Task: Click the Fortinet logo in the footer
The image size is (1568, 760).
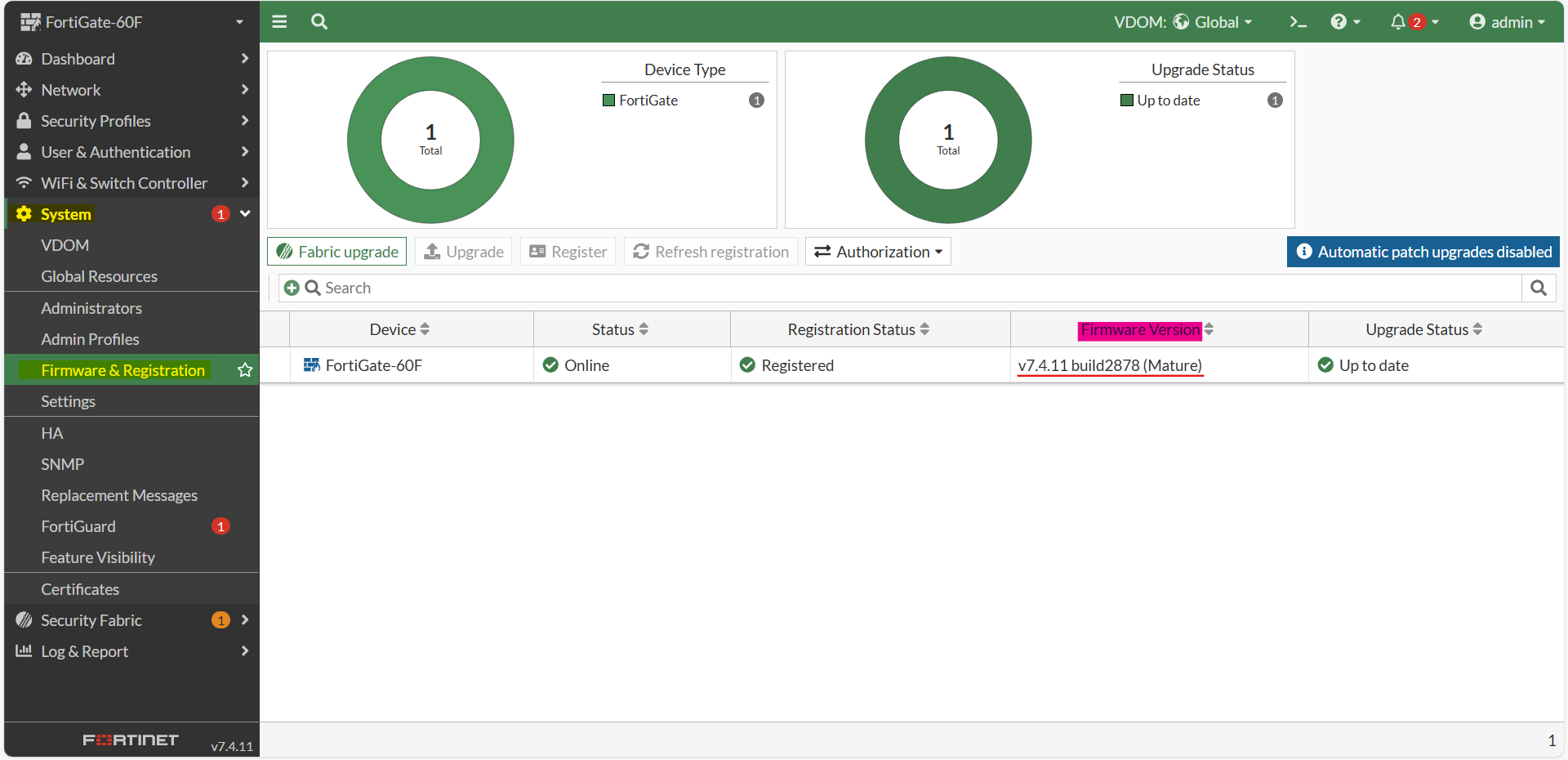Action: click(131, 740)
